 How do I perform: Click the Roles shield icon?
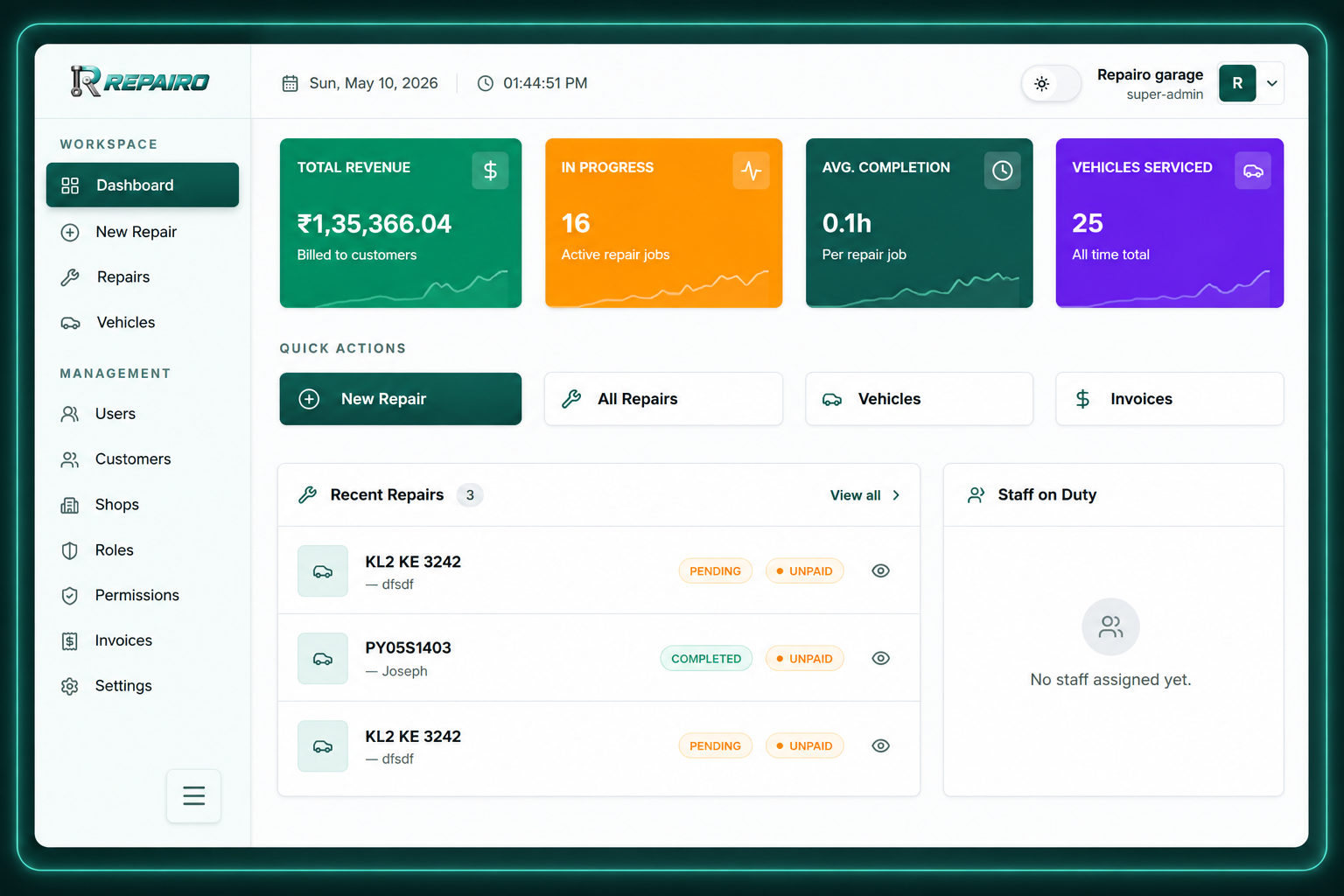(x=70, y=550)
